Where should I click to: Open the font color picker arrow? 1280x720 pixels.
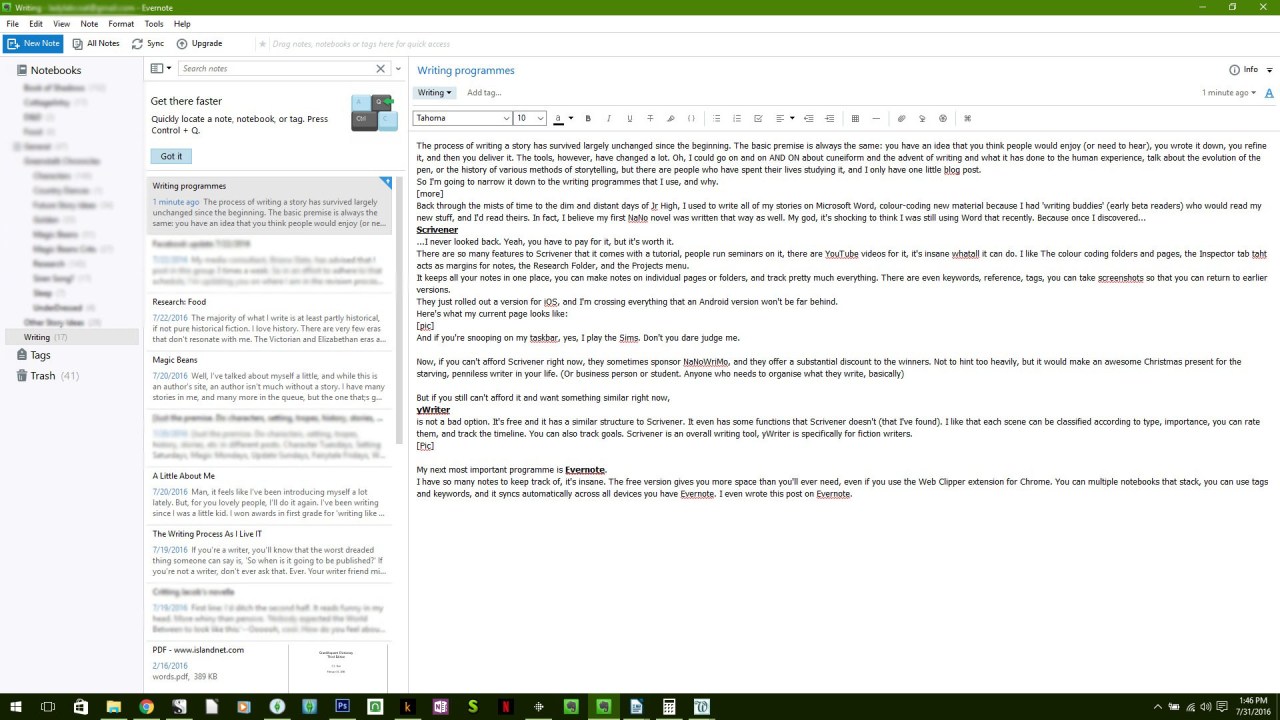(x=568, y=118)
